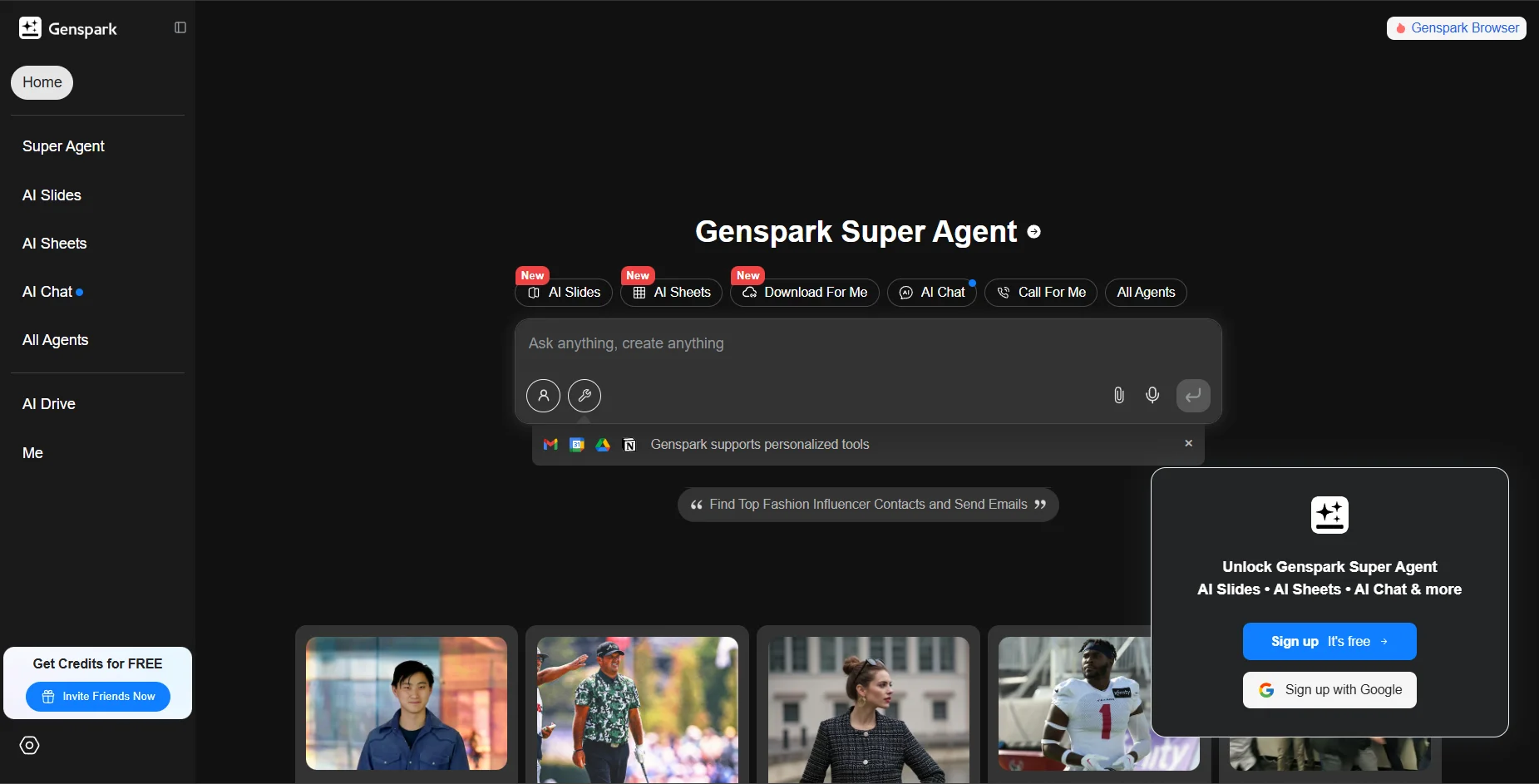Screen dimensions: 1539x784
Task: Open the thumbnail of woman in tweed jacket
Action: tap(868, 710)
